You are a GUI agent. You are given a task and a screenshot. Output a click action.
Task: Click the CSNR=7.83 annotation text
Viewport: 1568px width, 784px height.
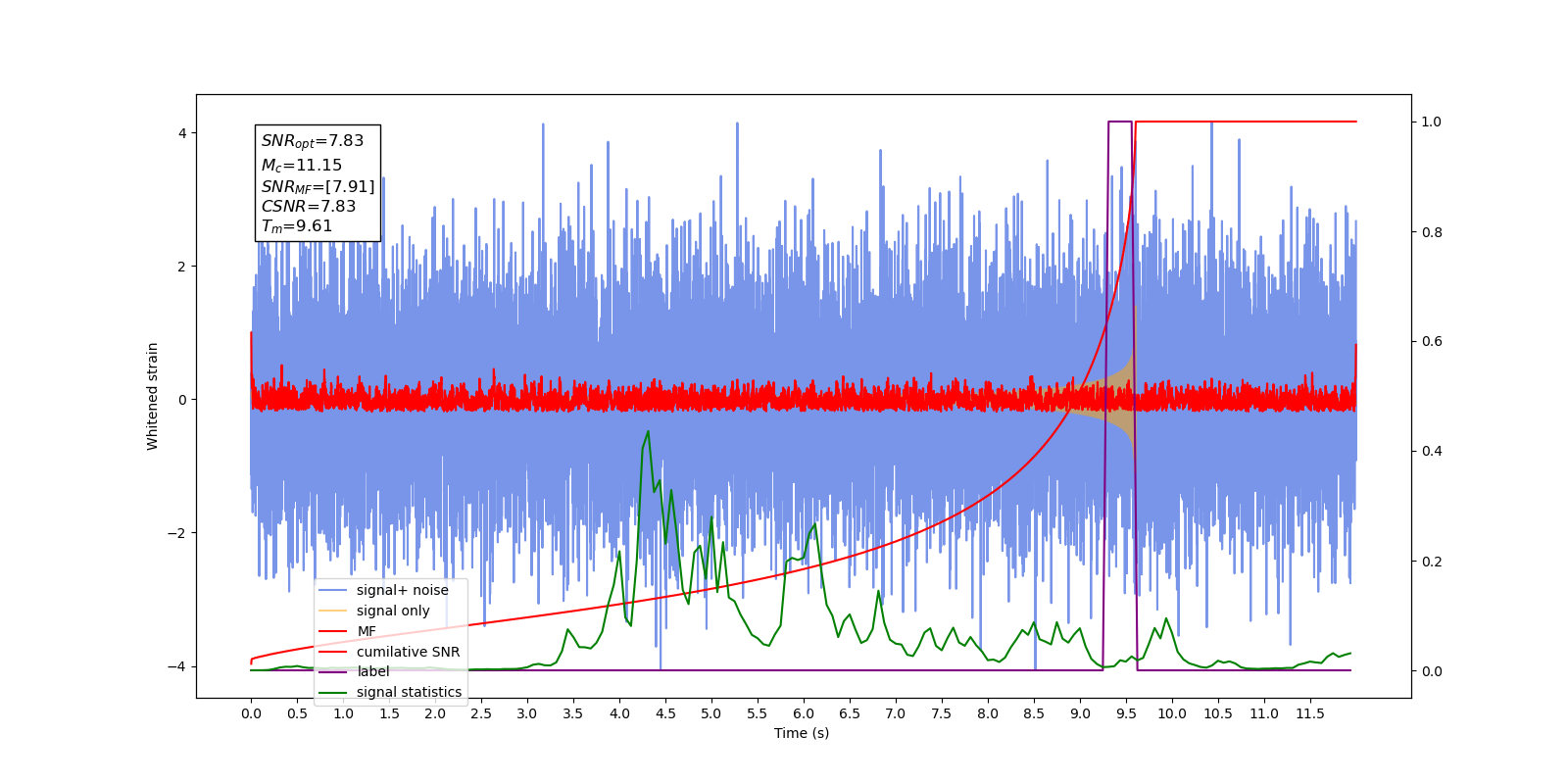click(x=309, y=206)
